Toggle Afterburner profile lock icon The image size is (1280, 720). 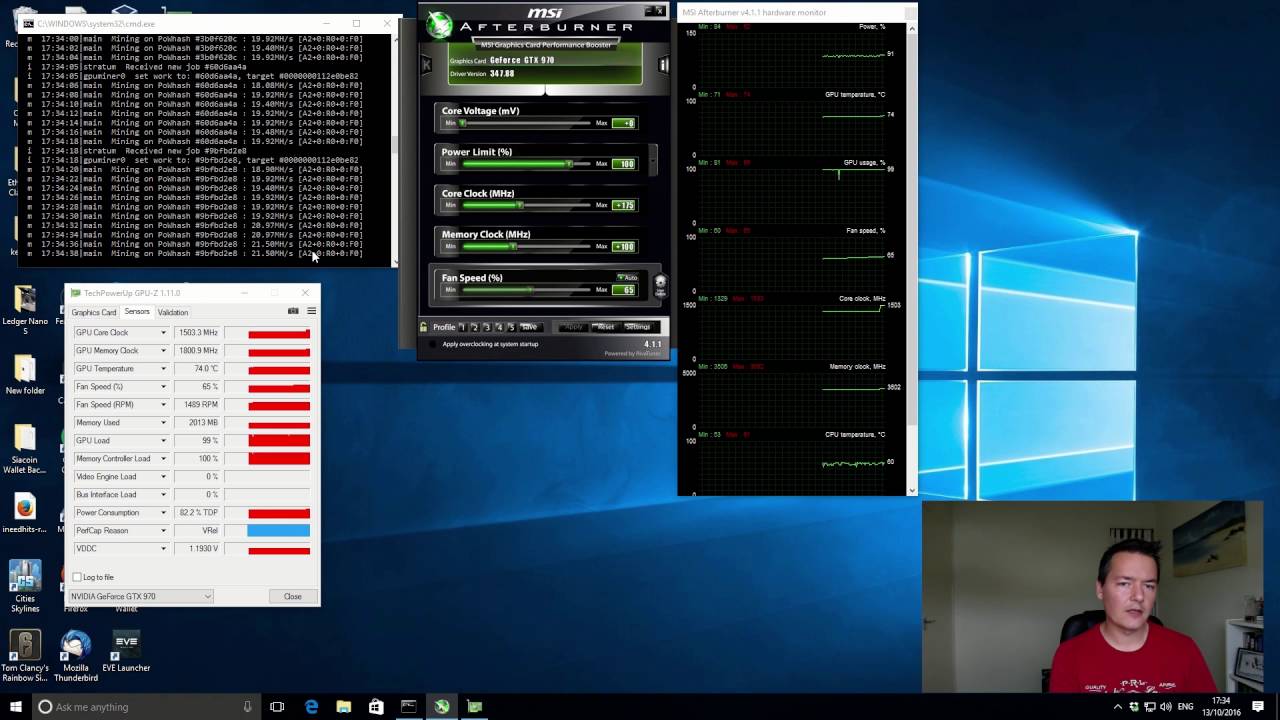424,327
